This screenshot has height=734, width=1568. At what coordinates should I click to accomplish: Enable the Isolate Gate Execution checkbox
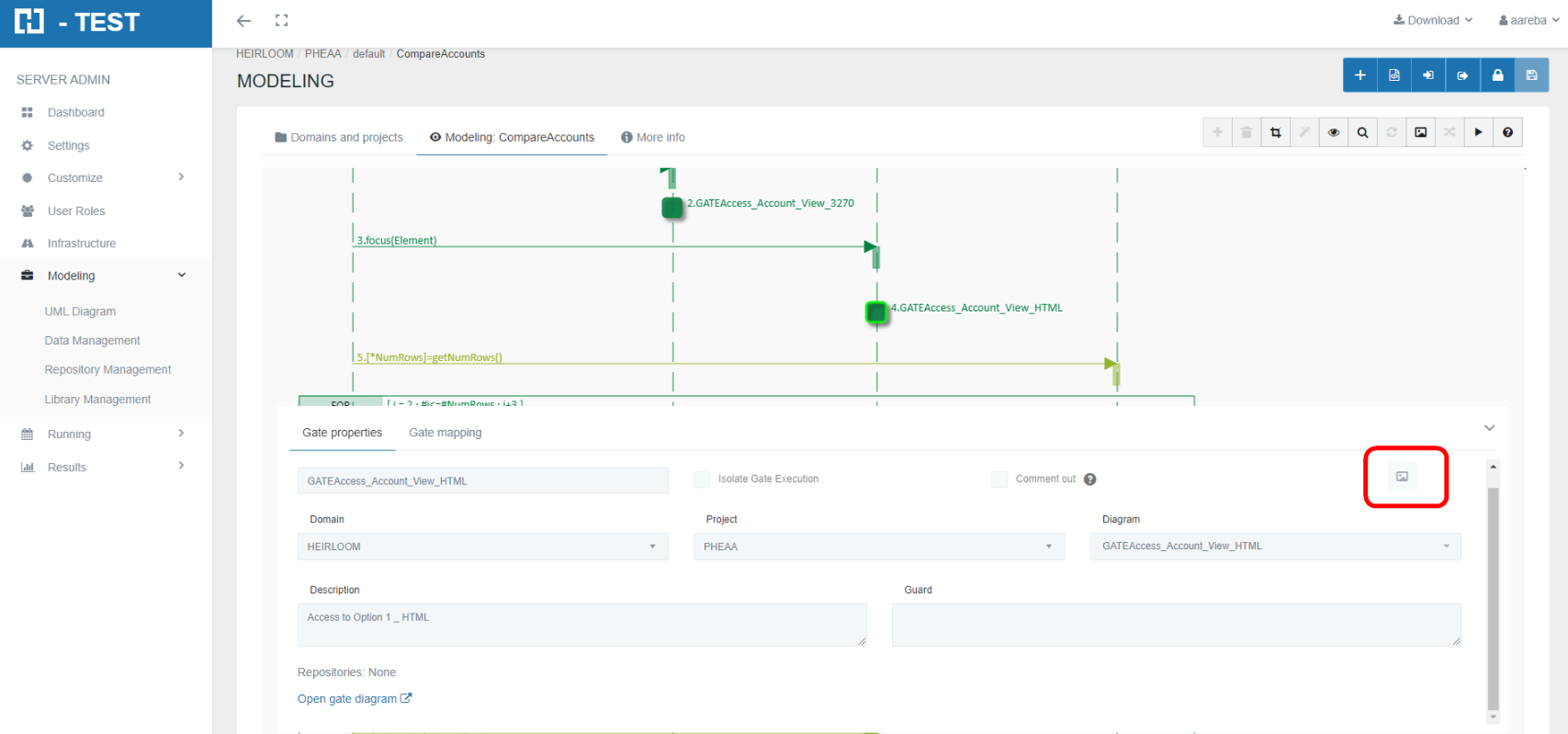(702, 480)
